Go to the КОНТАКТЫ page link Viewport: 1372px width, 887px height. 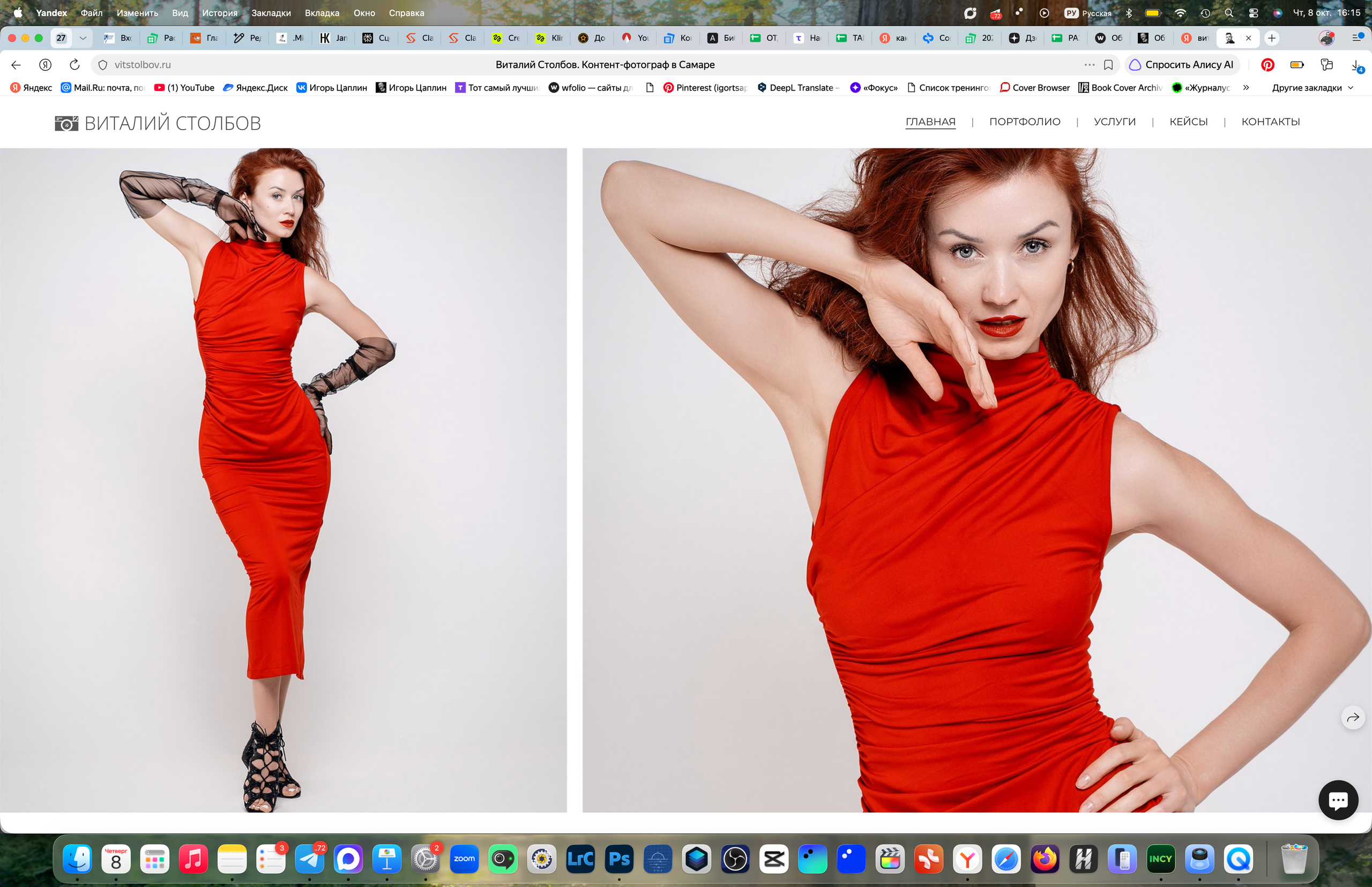pyautogui.click(x=1271, y=122)
